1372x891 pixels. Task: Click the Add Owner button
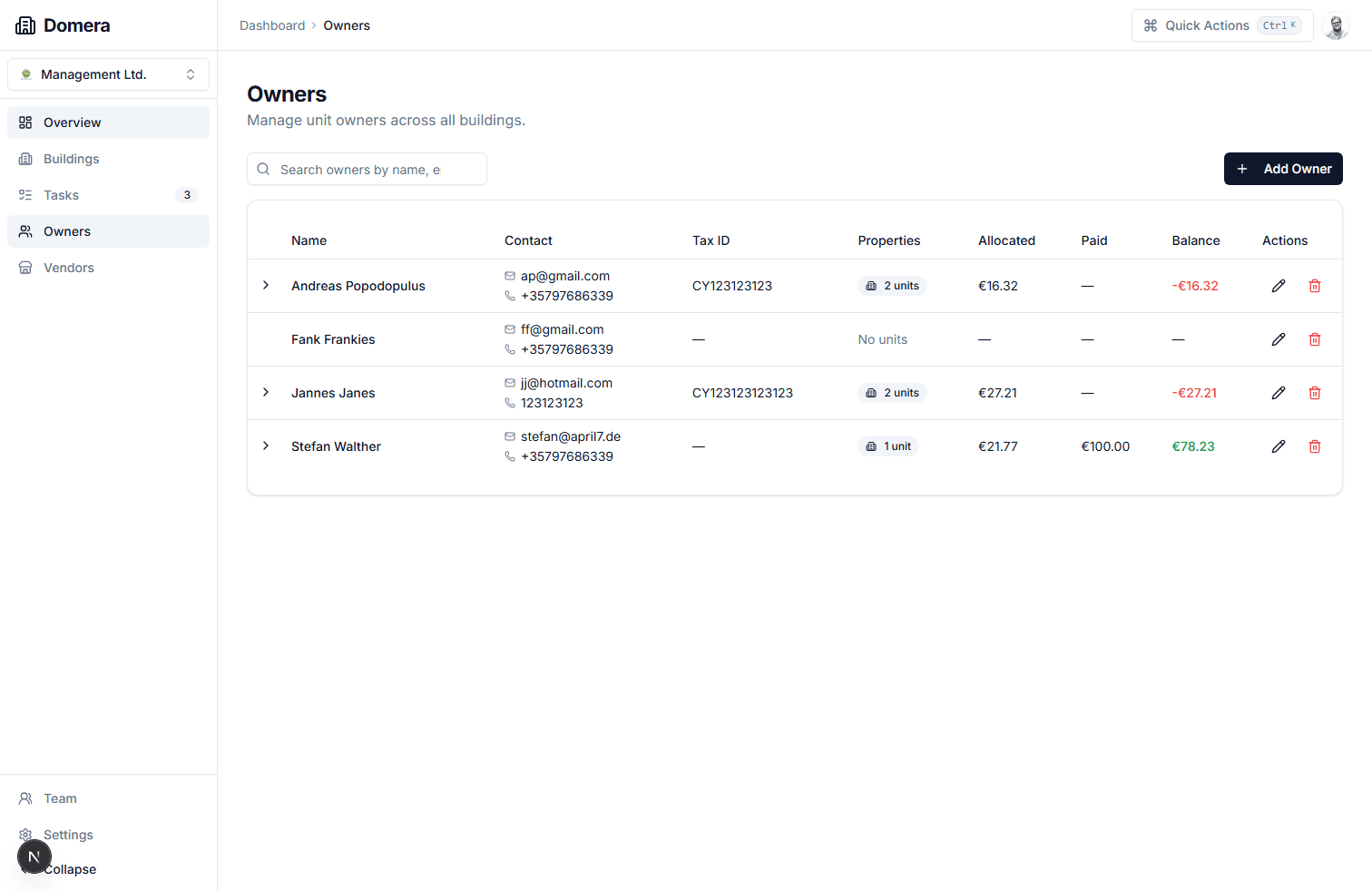[1283, 169]
